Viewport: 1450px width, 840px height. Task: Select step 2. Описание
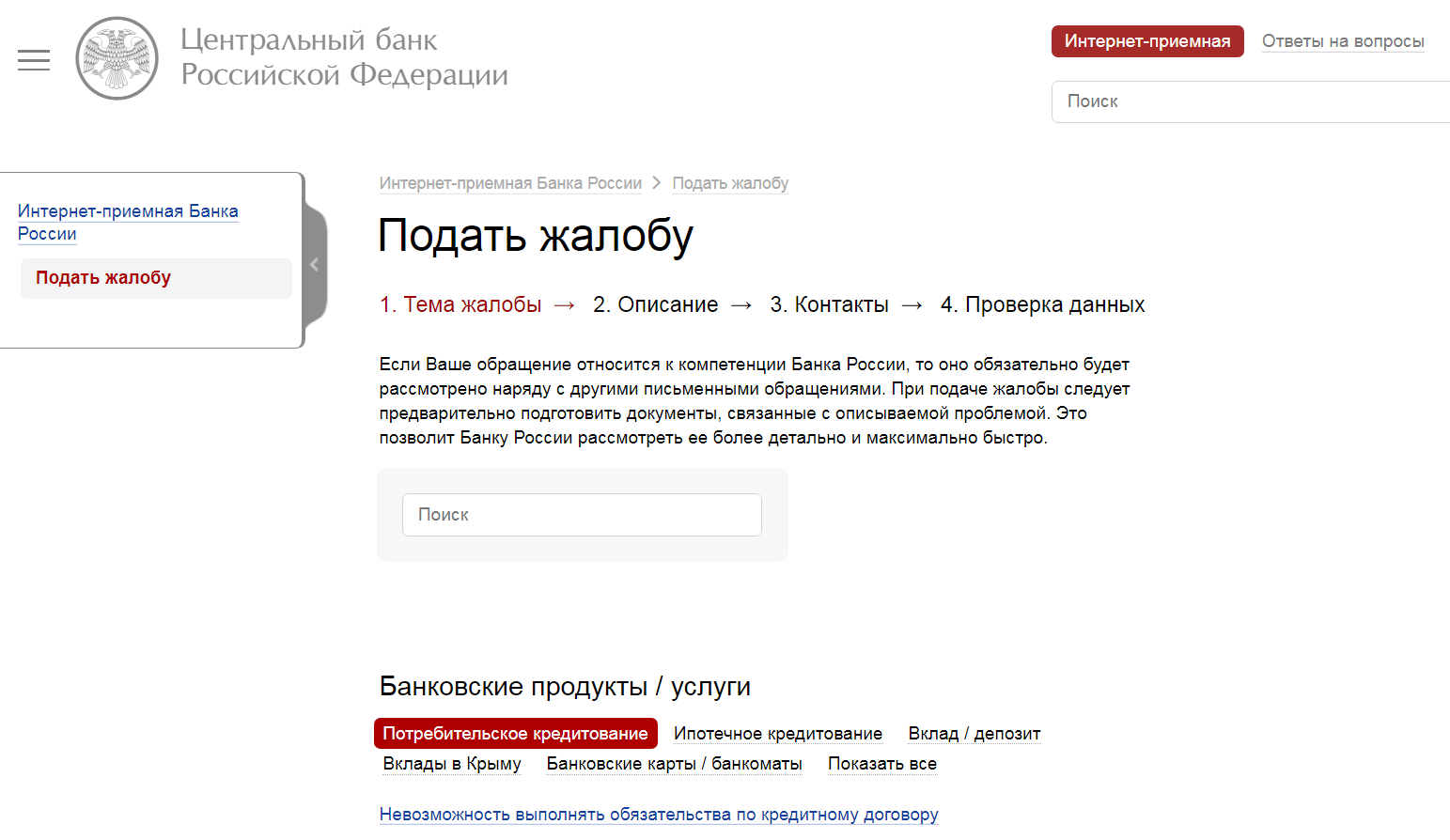click(x=655, y=304)
